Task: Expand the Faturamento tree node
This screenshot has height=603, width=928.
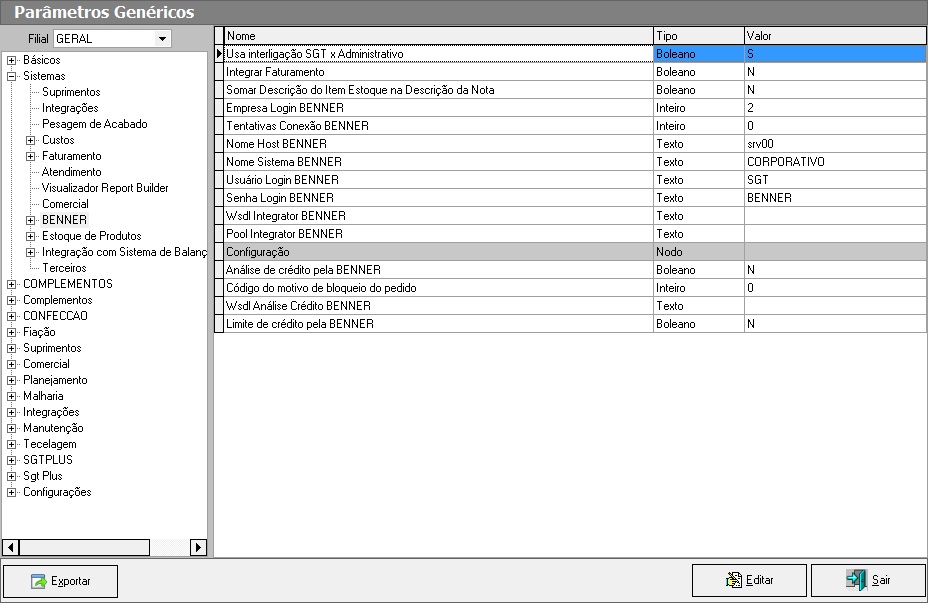Action: 31,156
